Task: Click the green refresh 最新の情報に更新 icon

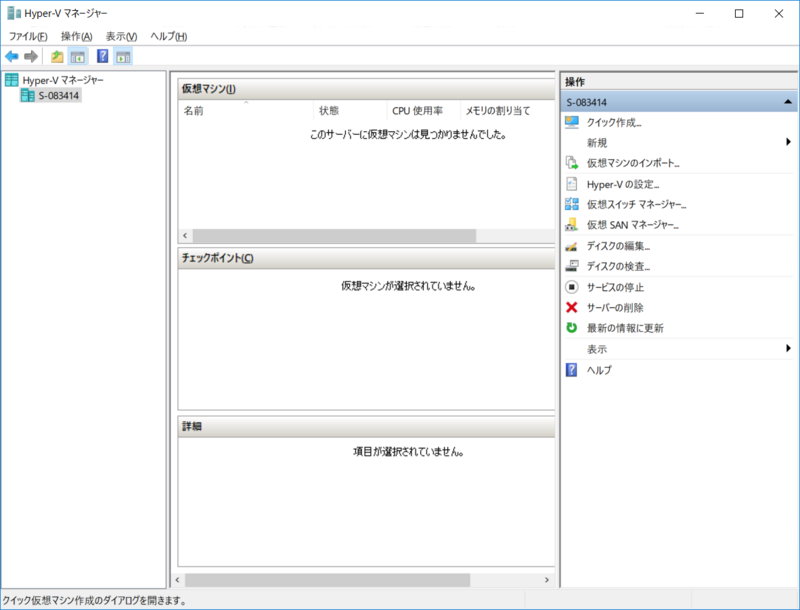Action: point(572,327)
